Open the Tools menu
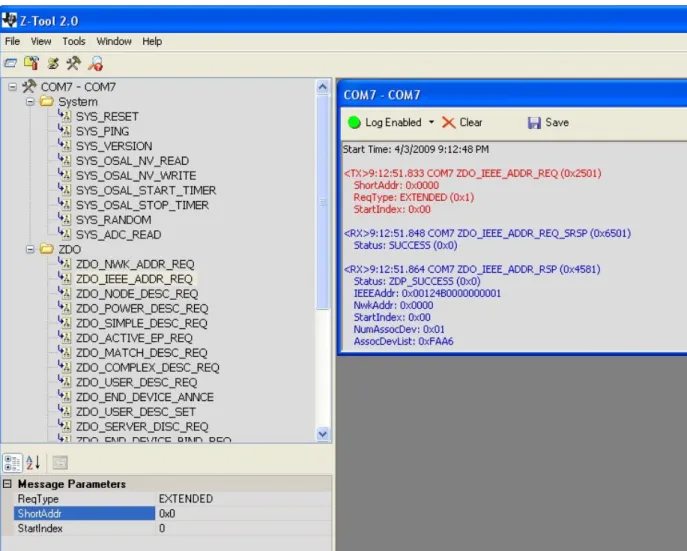Image resolution: width=687 pixels, height=551 pixels. click(x=74, y=41)
